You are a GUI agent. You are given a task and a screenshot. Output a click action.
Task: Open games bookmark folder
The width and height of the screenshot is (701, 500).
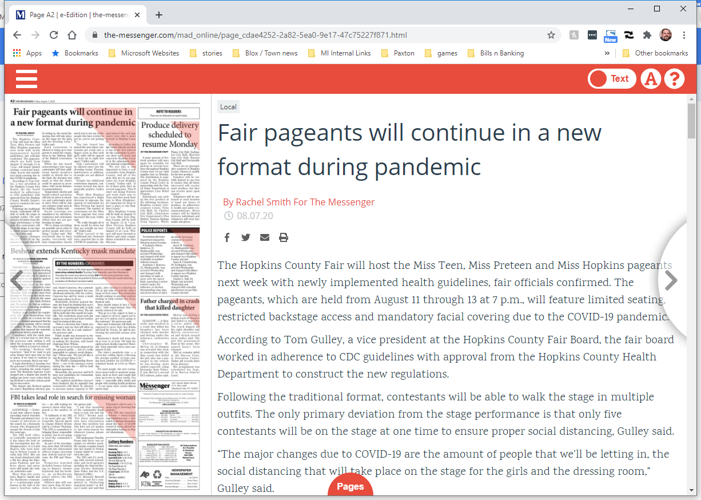point(441,53)
